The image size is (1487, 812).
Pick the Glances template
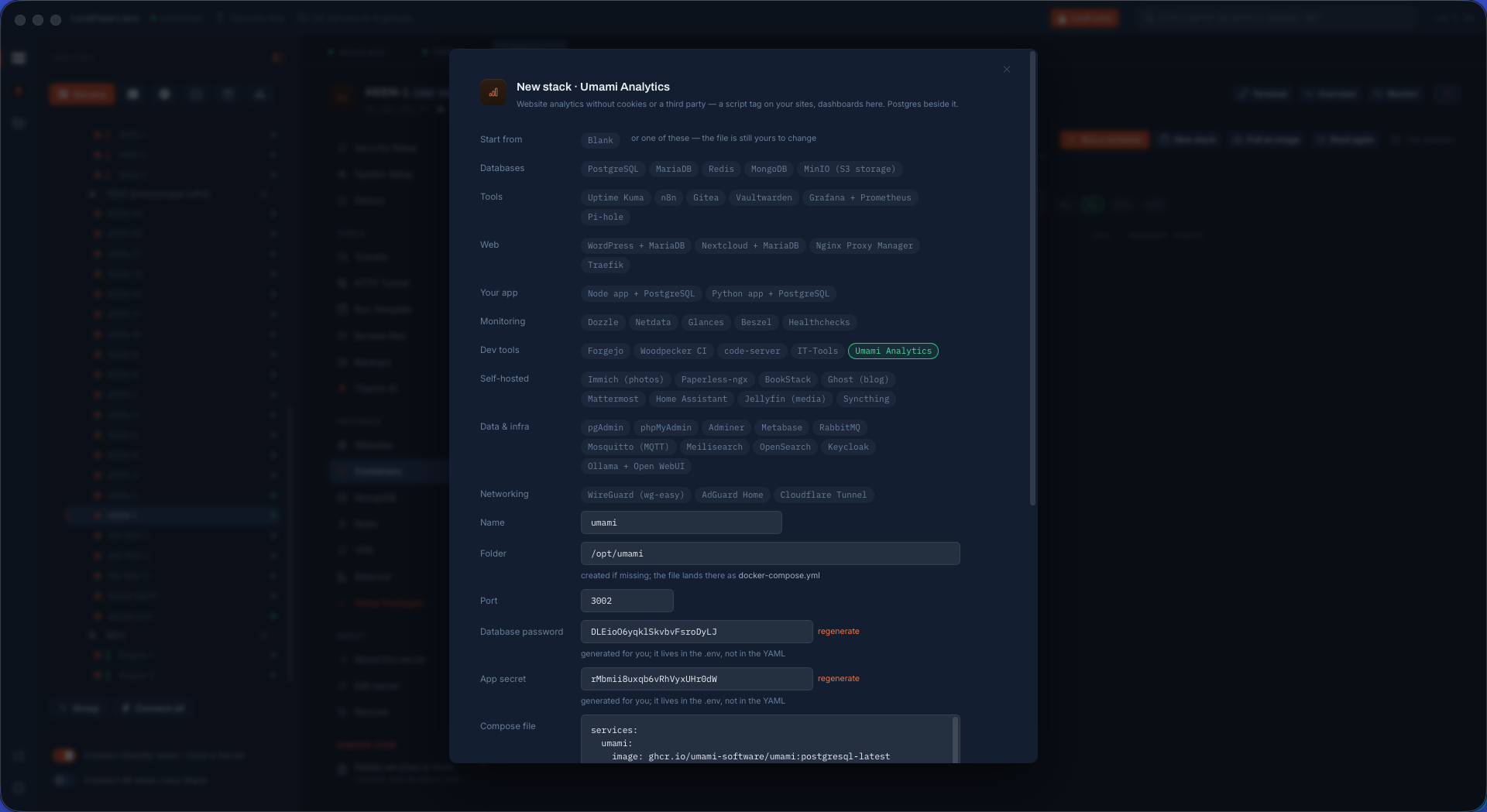706,322
